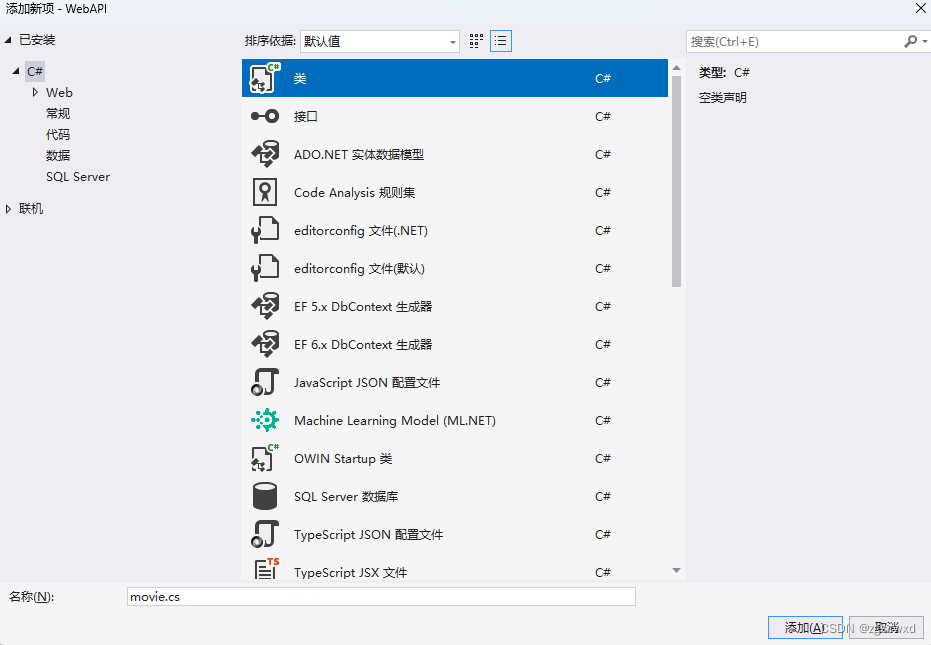Expand the Web tree node arrow
The image size is (931, 645).
point(35,93)
